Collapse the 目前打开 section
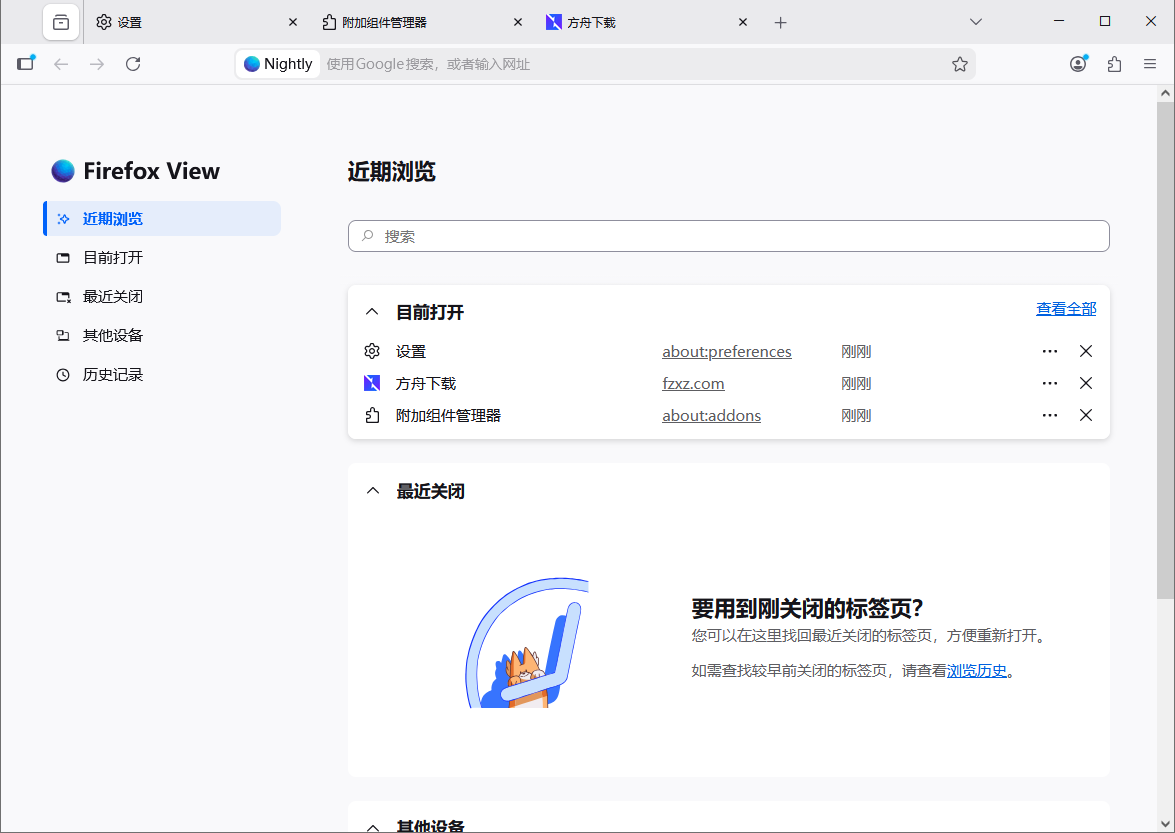 372,311
